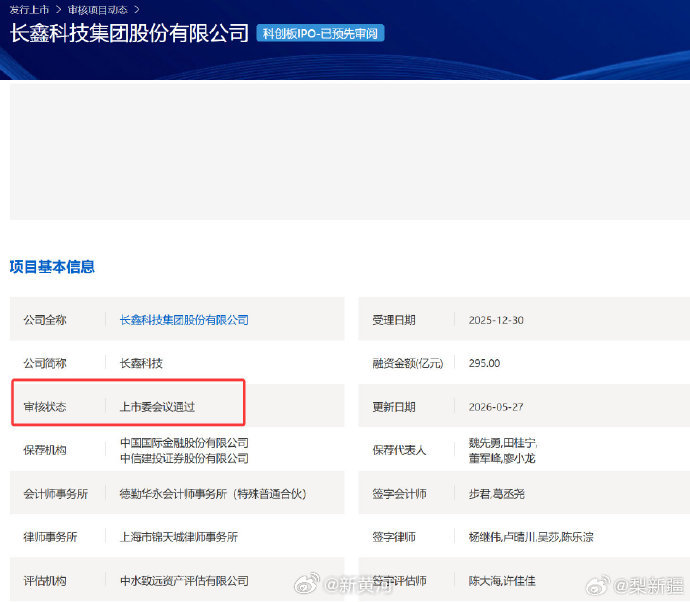Click the 融资金额(亿元) label
The width and height of the screenshot is (690, 602).
[407, 363]
